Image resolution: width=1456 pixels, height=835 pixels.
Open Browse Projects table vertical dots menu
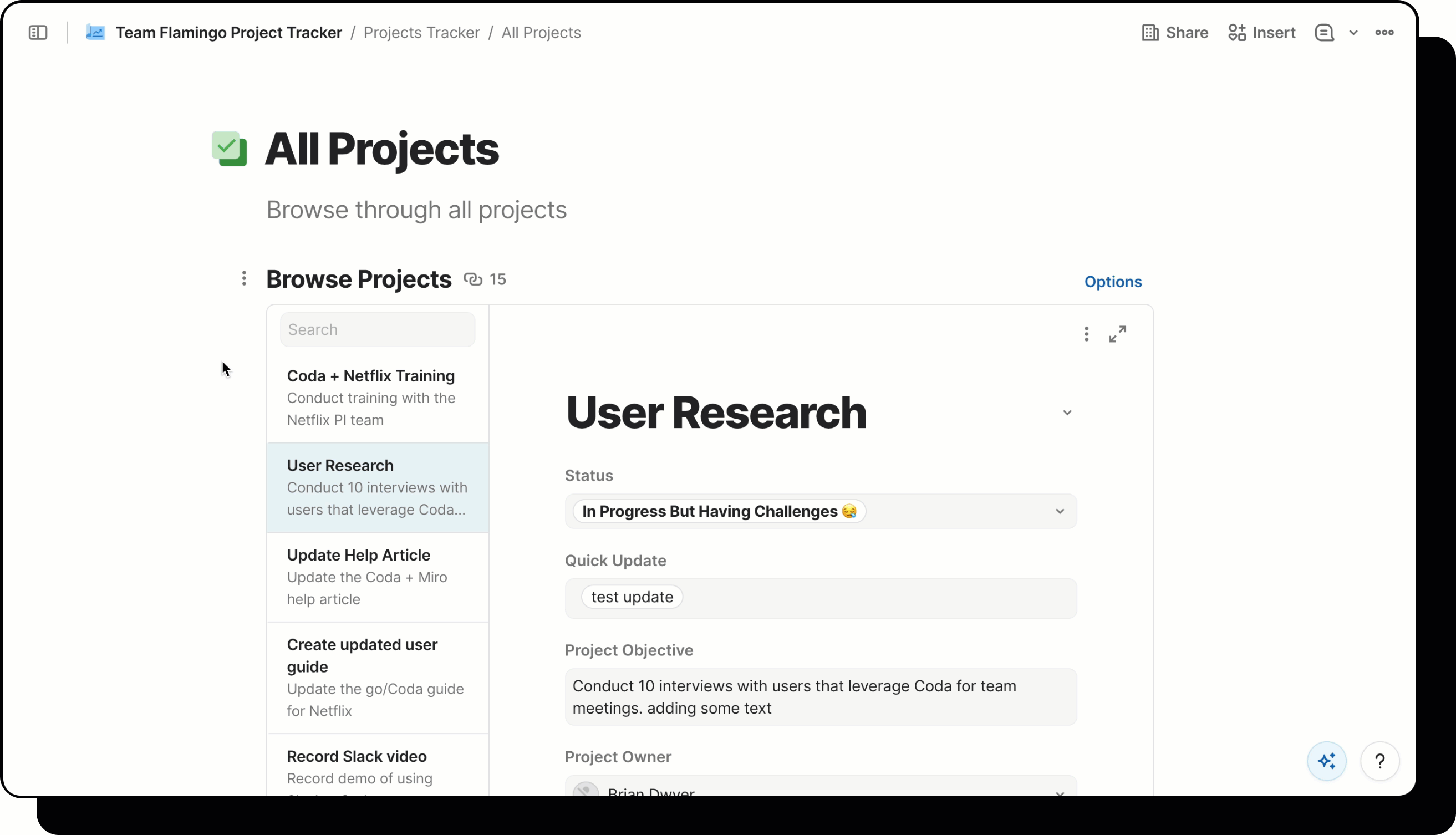point(245,279)
